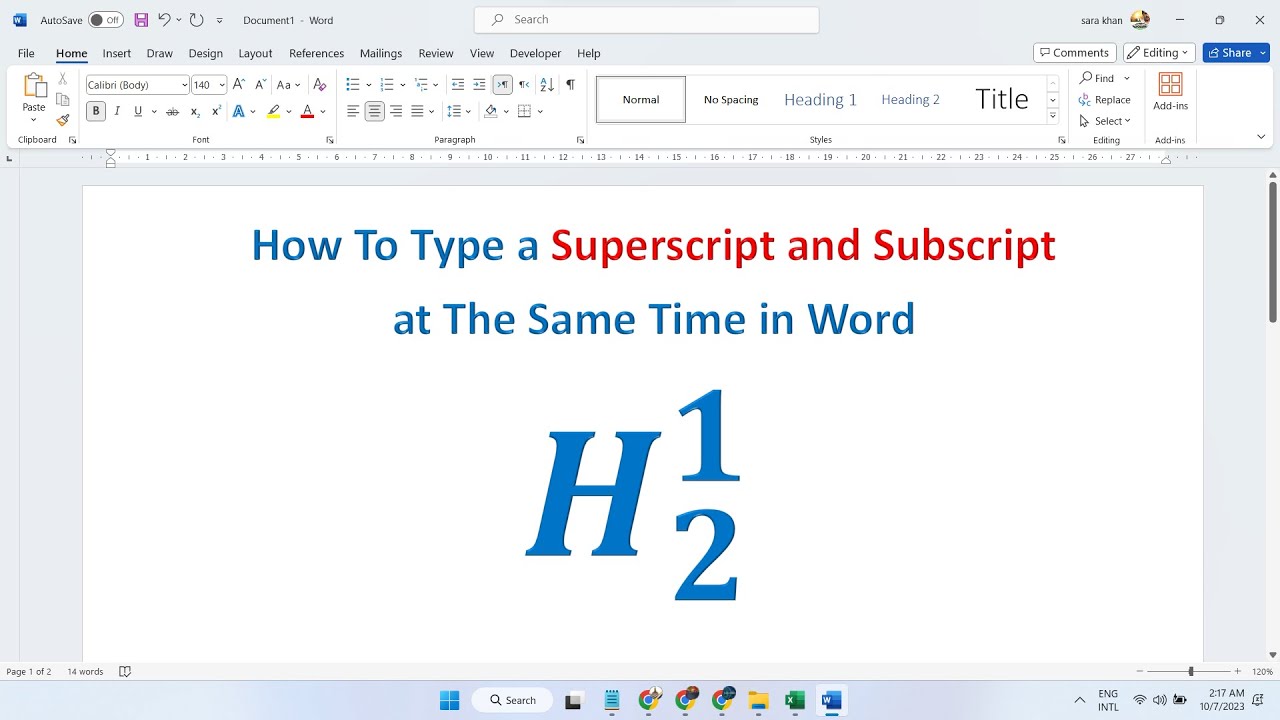Expand Numbering list dropdown
The height and width of the screenshot is (720, 1280).
tap(403, 85)
